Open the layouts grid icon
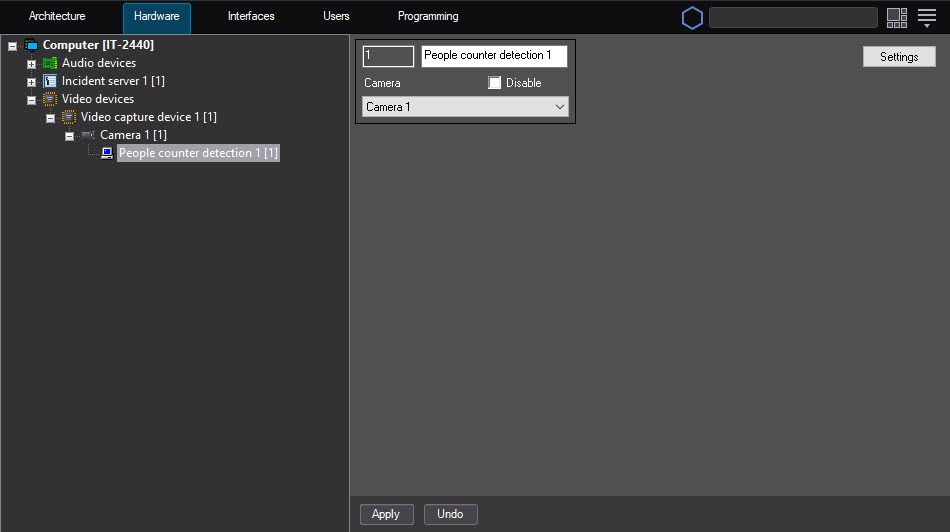This screenshot has width=950, height=532. (896, 17)
